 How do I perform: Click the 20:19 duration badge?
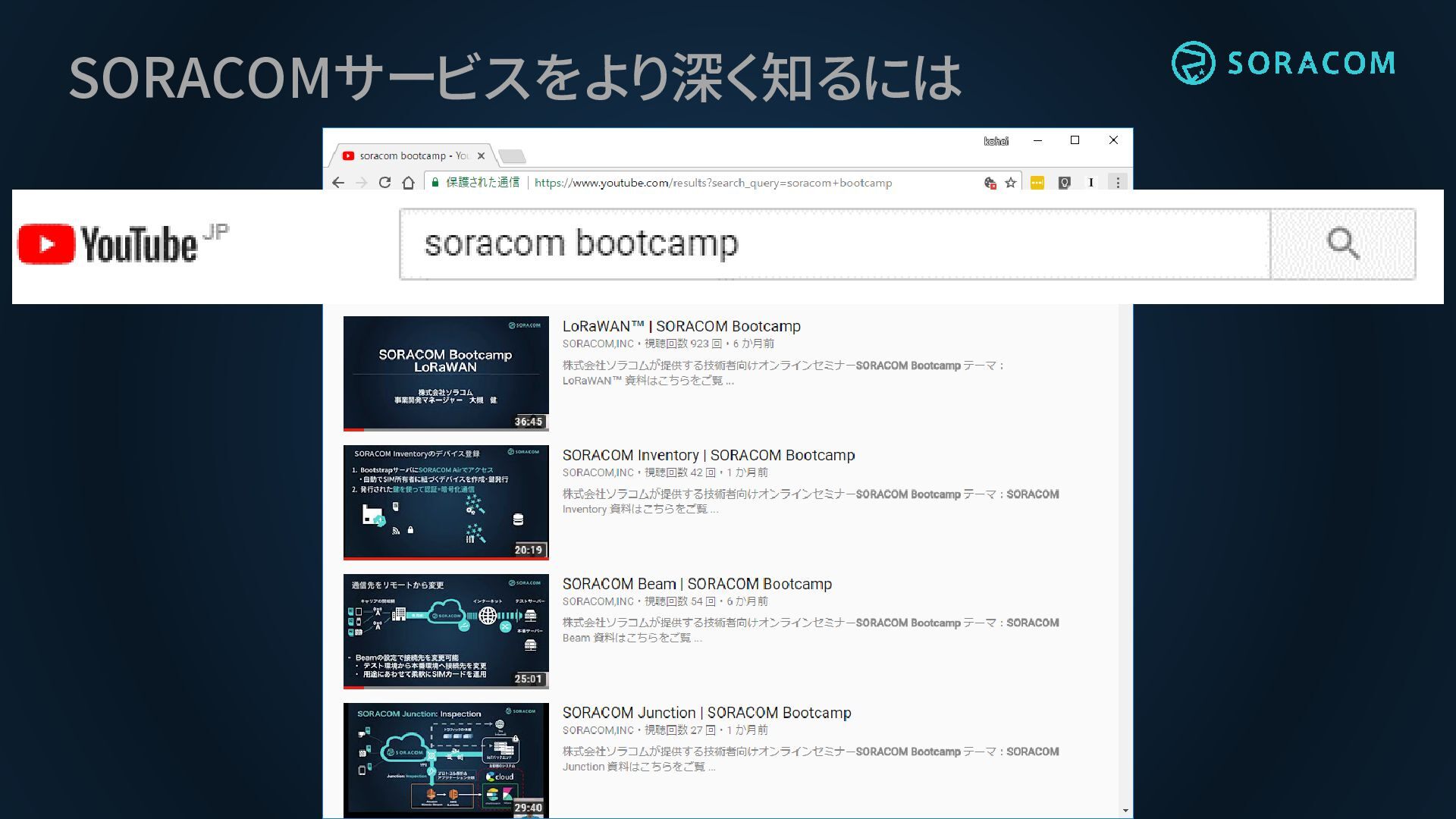529,551
